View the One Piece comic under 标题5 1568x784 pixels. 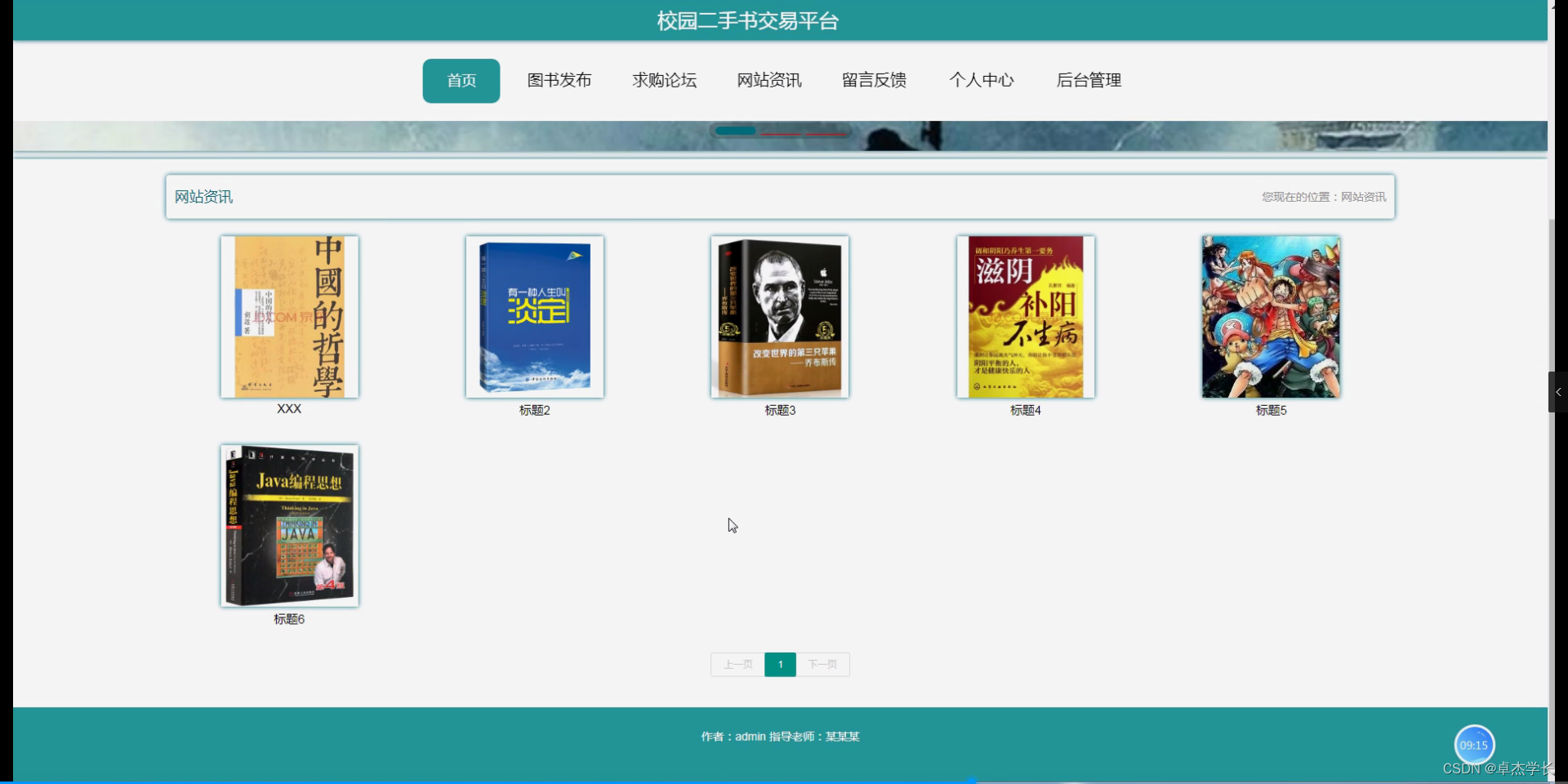(x=1270, y=317)
